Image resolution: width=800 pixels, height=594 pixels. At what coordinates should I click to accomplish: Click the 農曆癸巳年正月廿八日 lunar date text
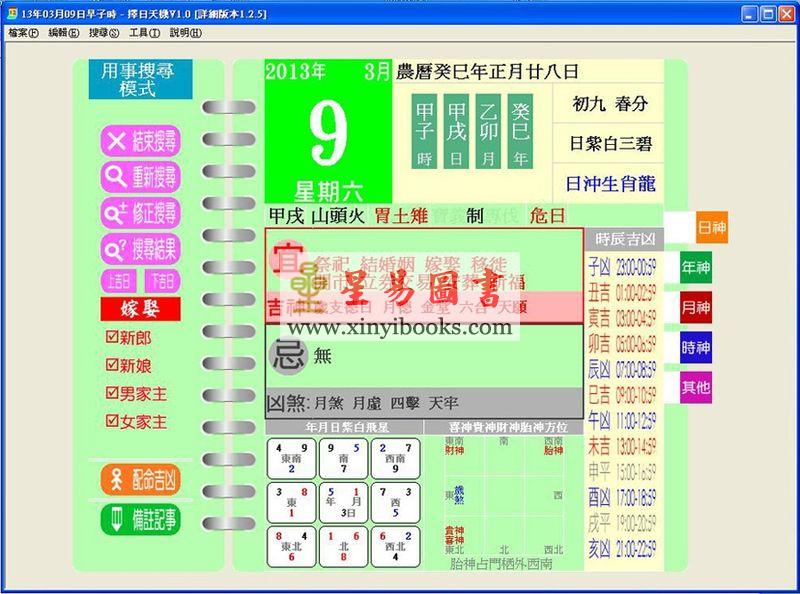pyautogui.click(x=487, y=71)
